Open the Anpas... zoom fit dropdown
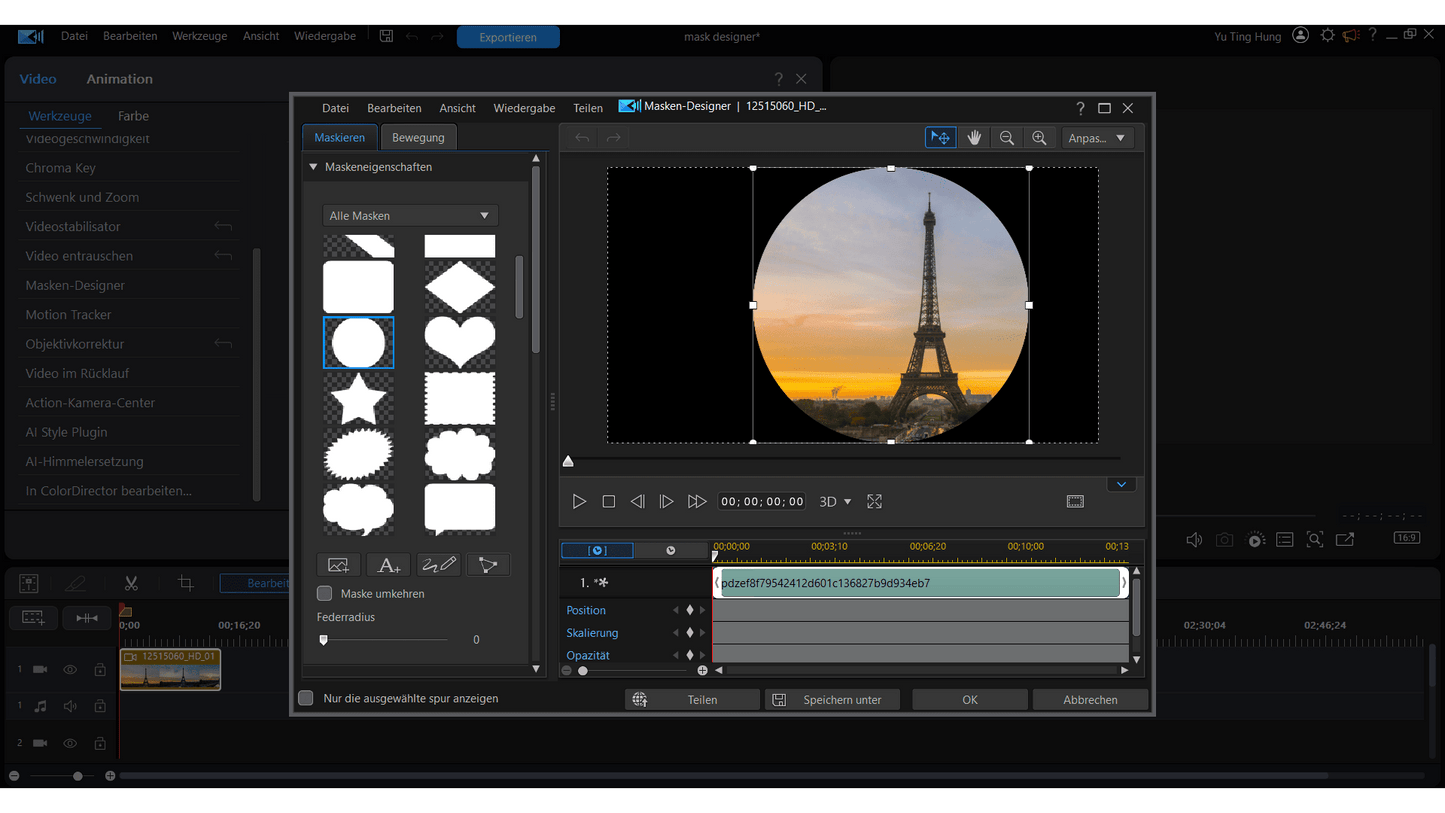The image size is (1445, 813). point(1097,138)
